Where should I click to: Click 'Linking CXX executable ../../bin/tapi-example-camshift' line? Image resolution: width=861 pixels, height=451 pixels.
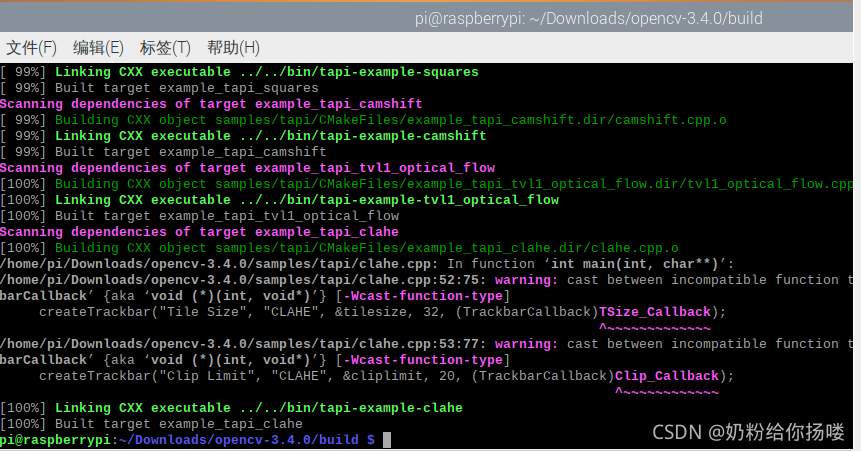click(243, 136)
